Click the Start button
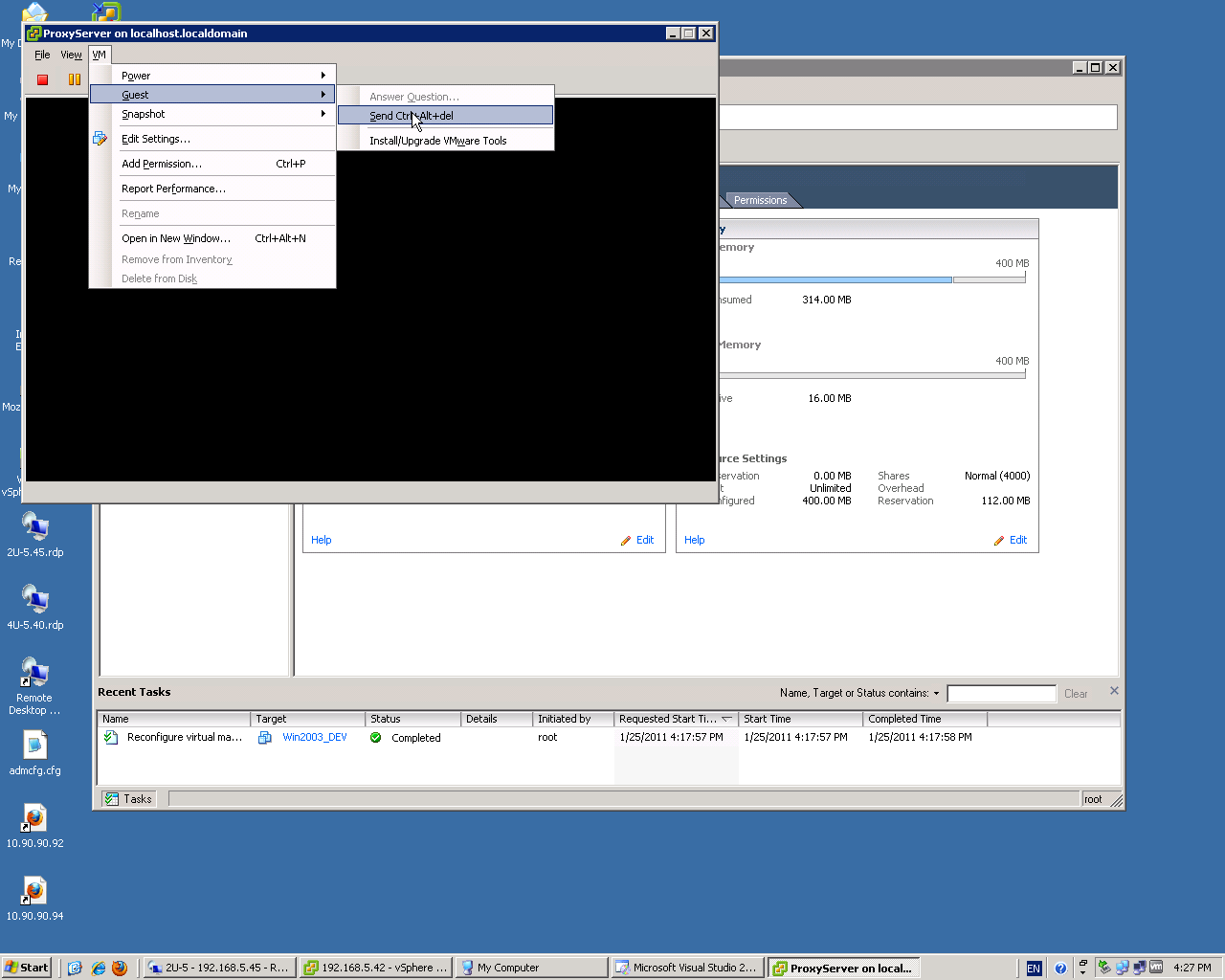The height and width of the screenshot is (980, 1225). 27,968
